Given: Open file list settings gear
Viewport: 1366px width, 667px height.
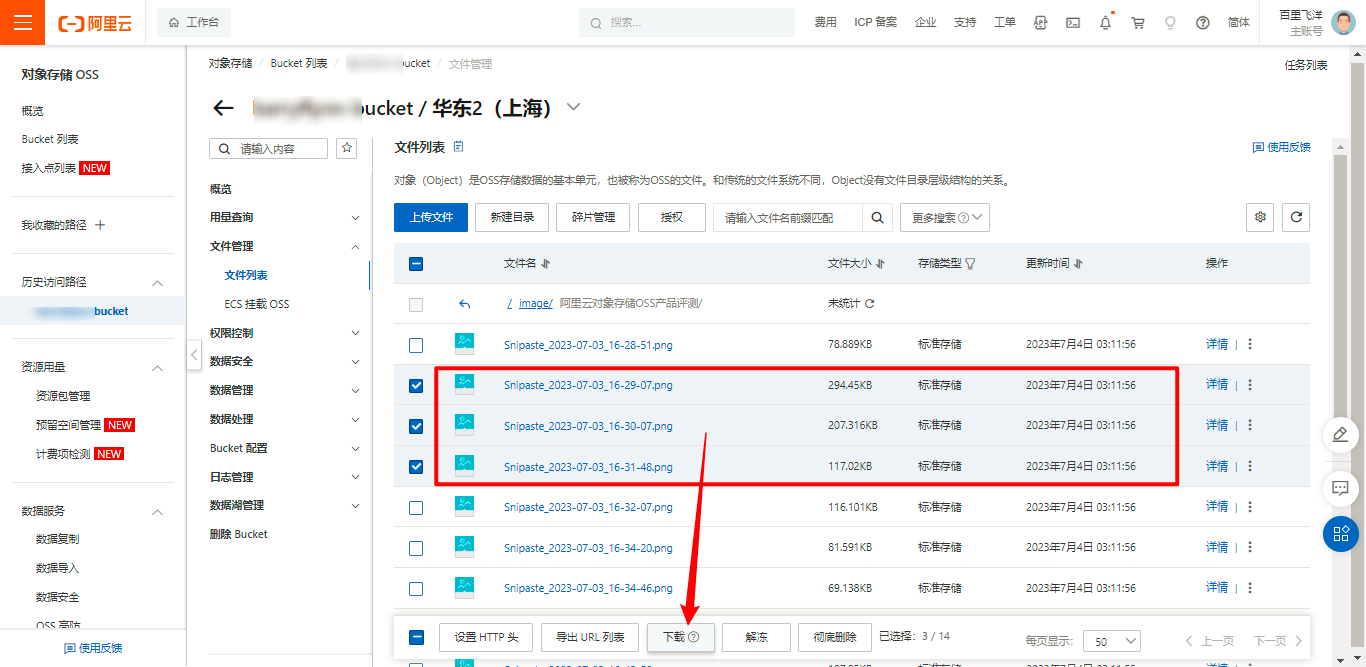Looking at the screenshot, I should coord(1260,217).
